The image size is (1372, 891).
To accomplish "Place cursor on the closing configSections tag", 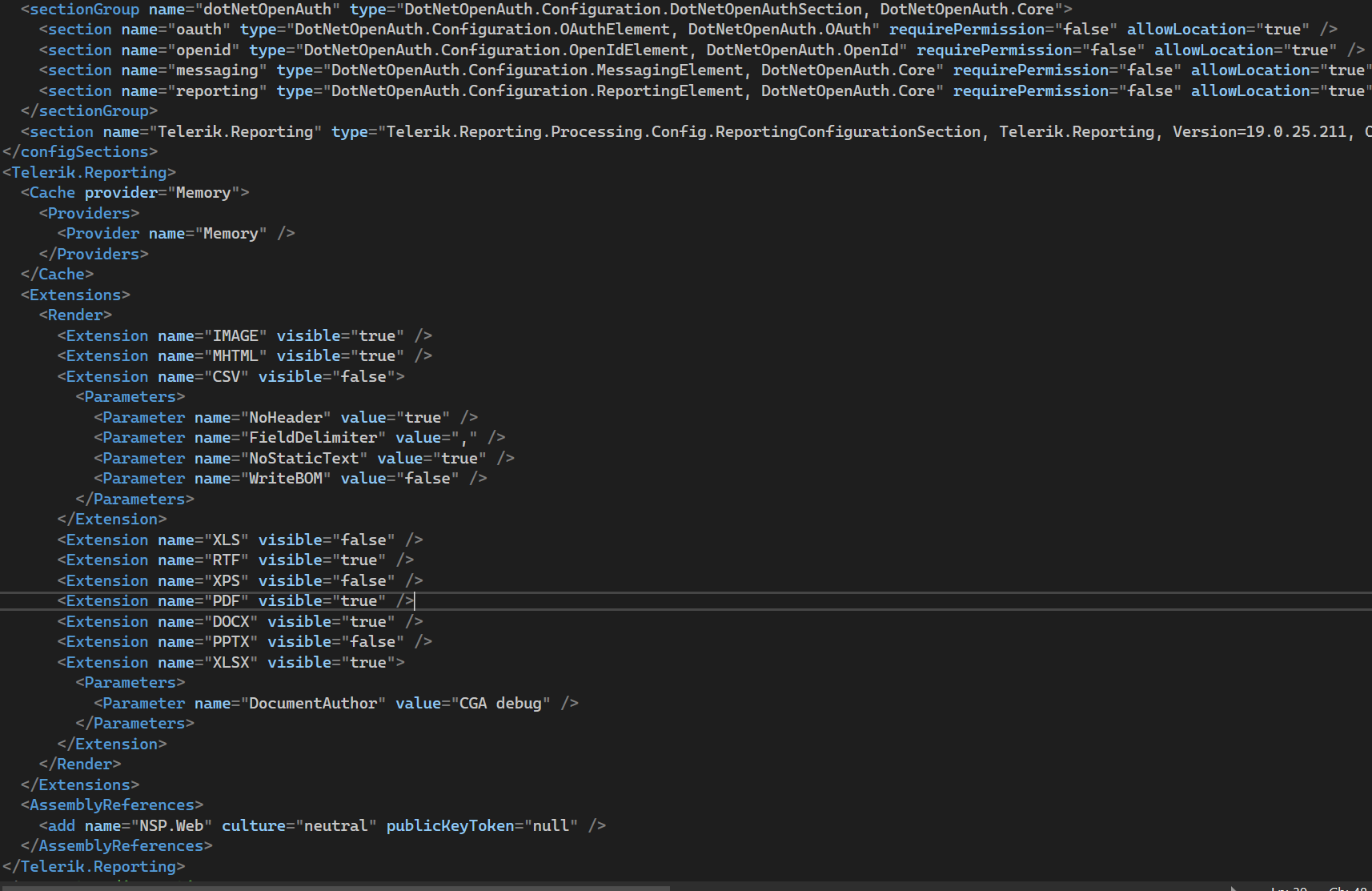I will tap(80, 151).
